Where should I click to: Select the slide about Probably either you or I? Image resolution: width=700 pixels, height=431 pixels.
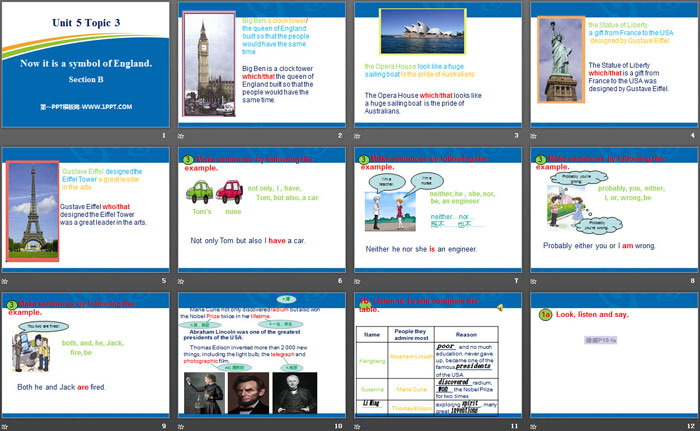click(x=612, y=210)
